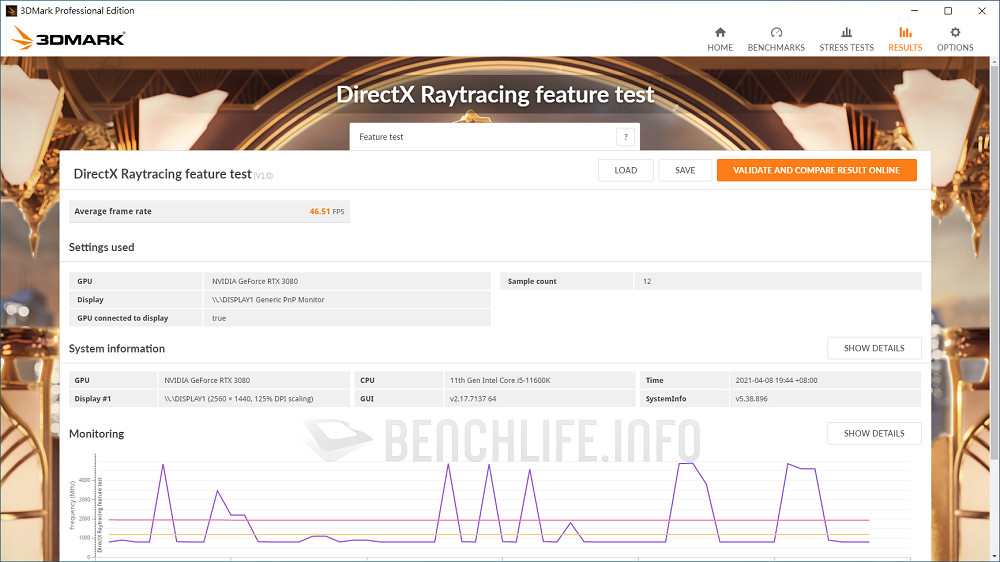Click the Sample count label
The width and height of the screenshot is (1000, 562).
(532, 281)
